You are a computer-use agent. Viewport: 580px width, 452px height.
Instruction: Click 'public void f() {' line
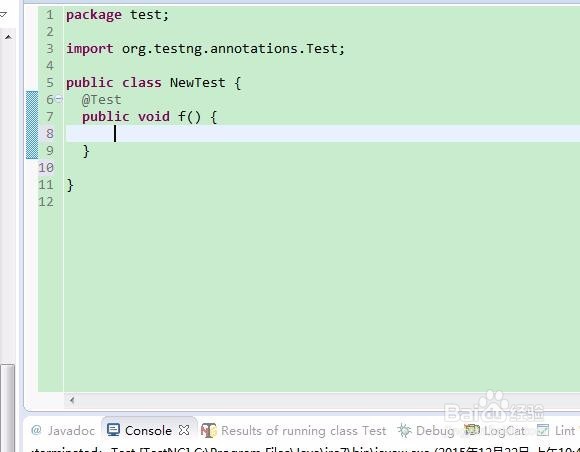click(x=149, y=117)
